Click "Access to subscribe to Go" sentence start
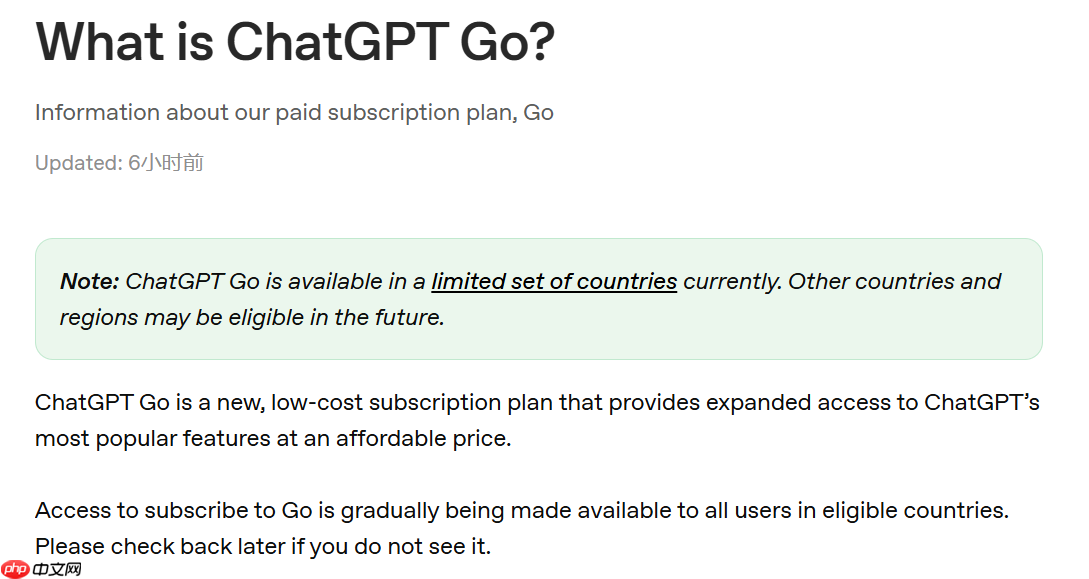Screen dimensions: 1089x579 [174, 511]
